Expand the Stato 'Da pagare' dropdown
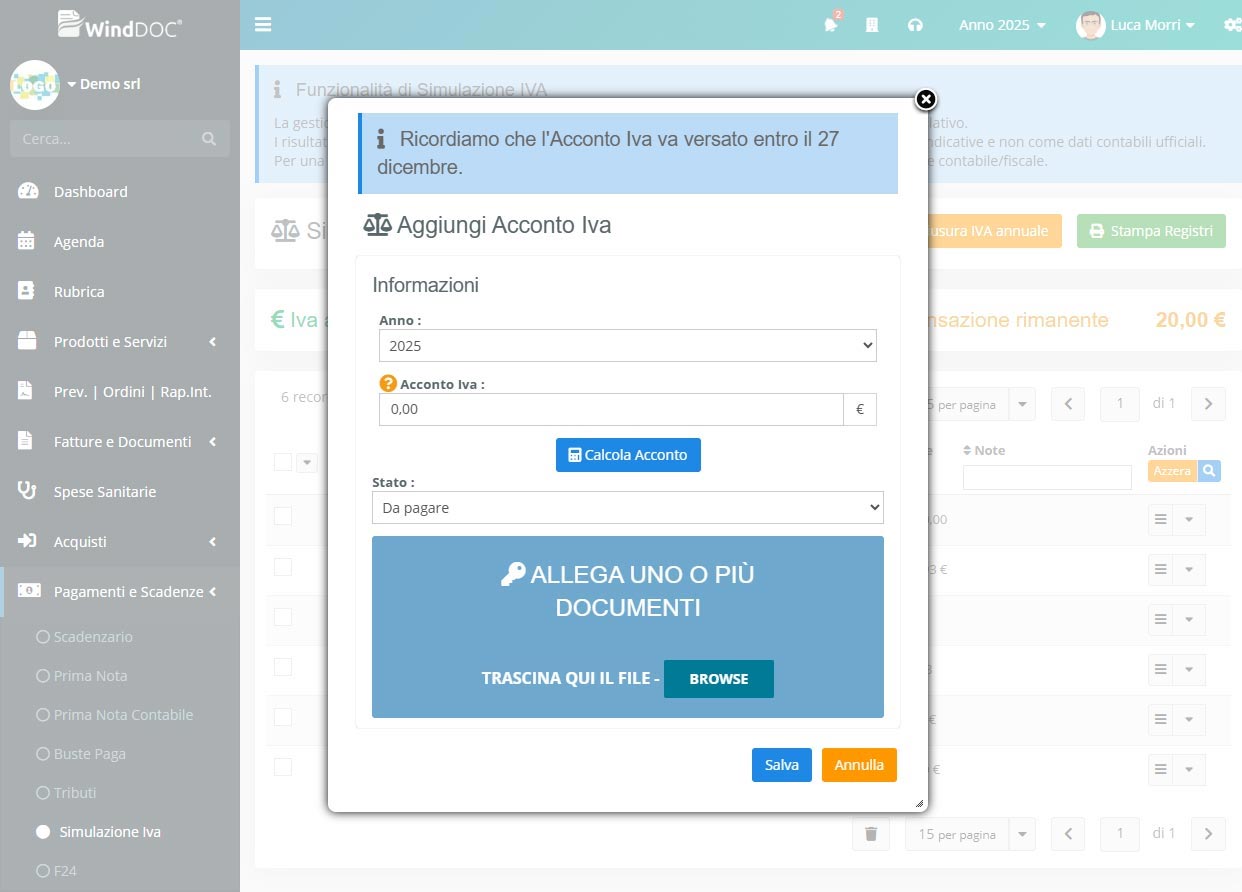The image size is (1242, 892). [627, 508]
